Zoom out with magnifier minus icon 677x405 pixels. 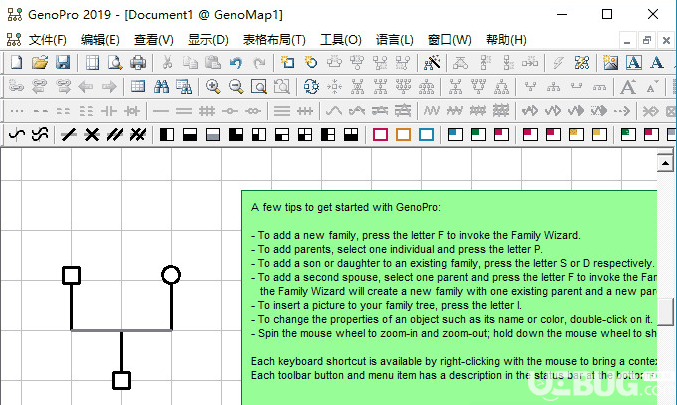point(236,87)
